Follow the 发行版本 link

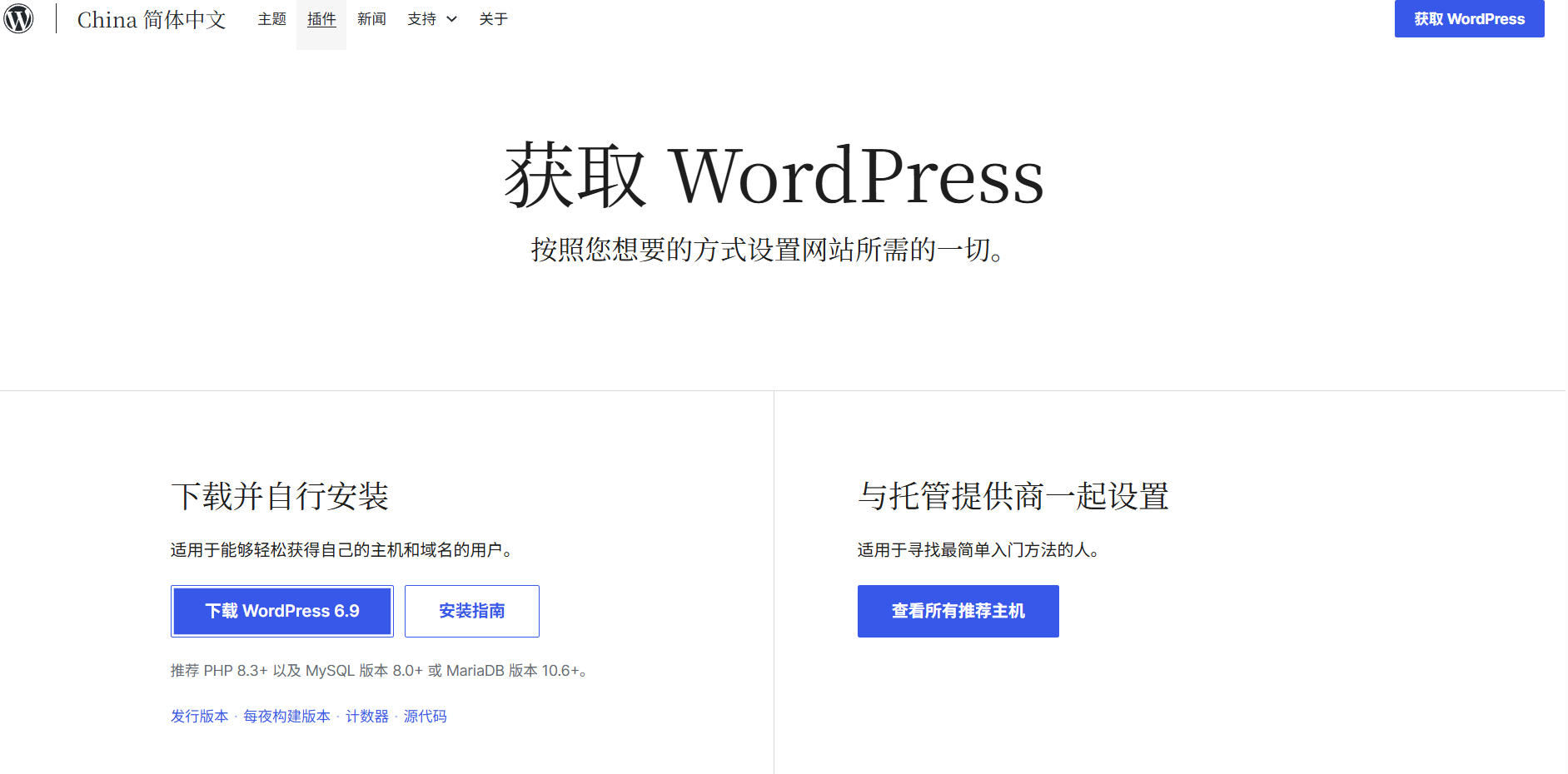tap(199, 717)
